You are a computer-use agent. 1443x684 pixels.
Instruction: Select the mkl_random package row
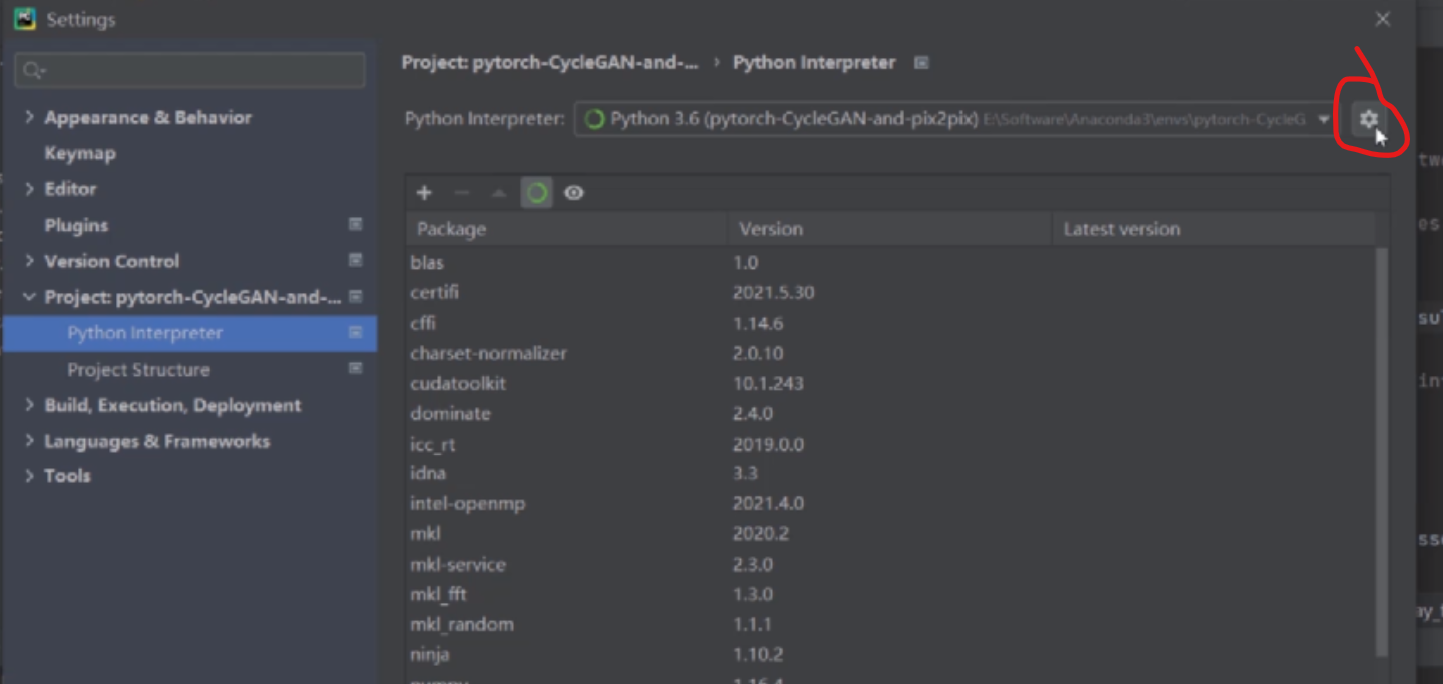point(890,624)
